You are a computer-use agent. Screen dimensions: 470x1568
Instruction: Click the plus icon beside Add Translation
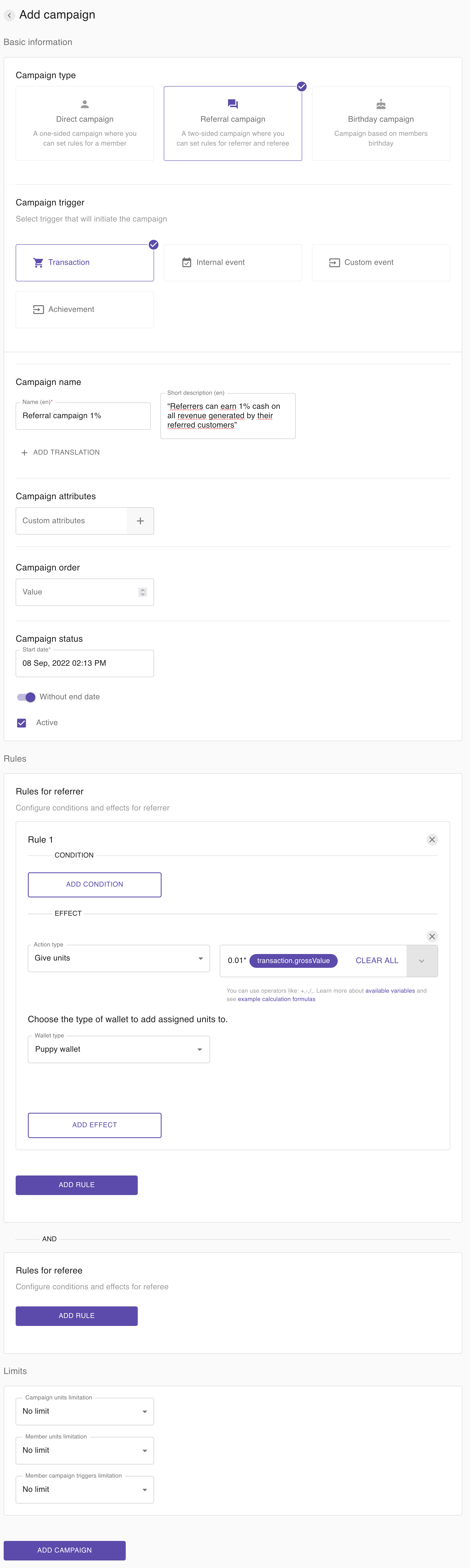[x=24, y=452]
